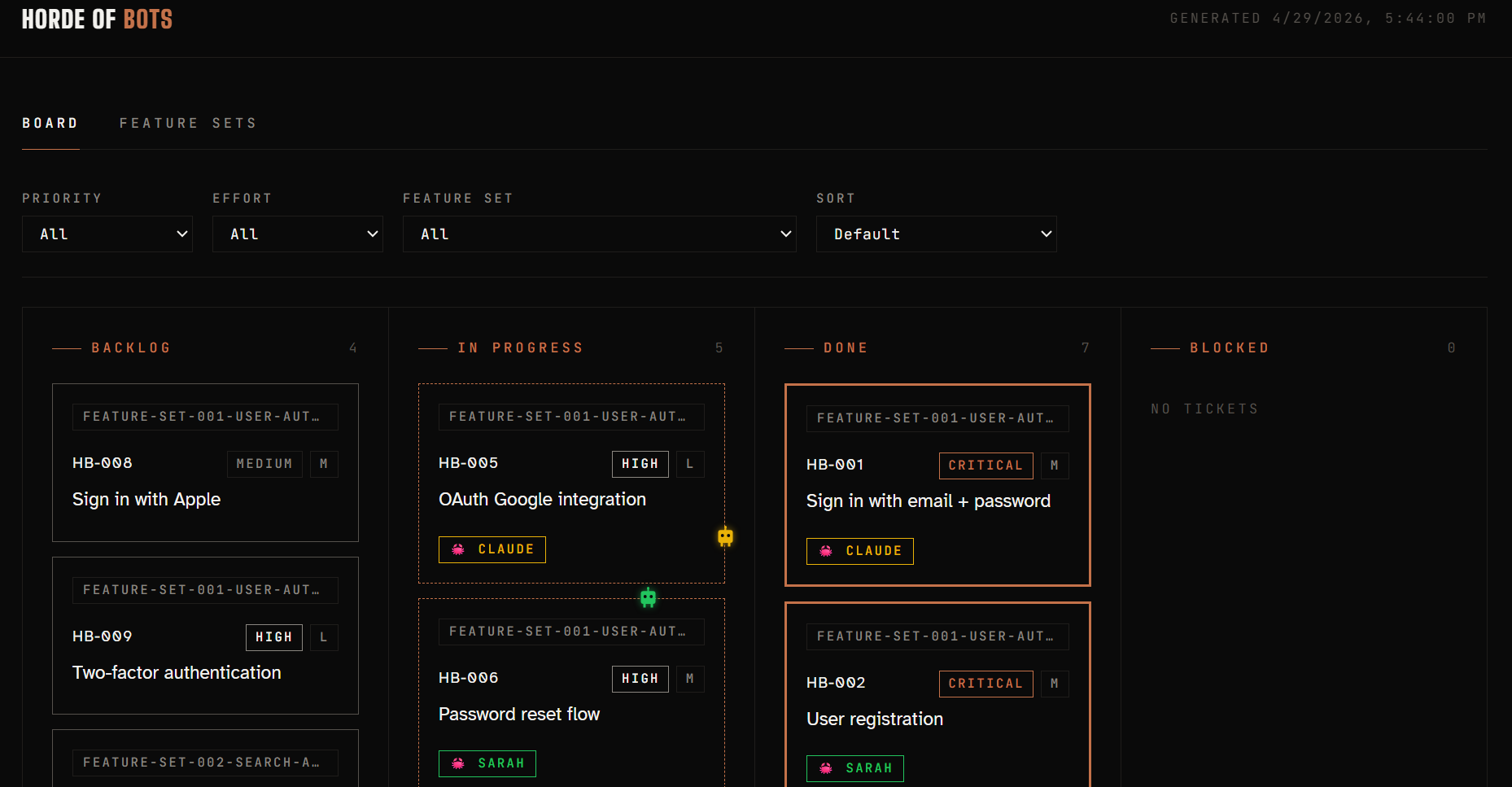The height and width of the screenshot is (787, 1512).
Task: Click the FEATURE-SET-002-SEARCH label in Backlog
Action: [205, 763]
